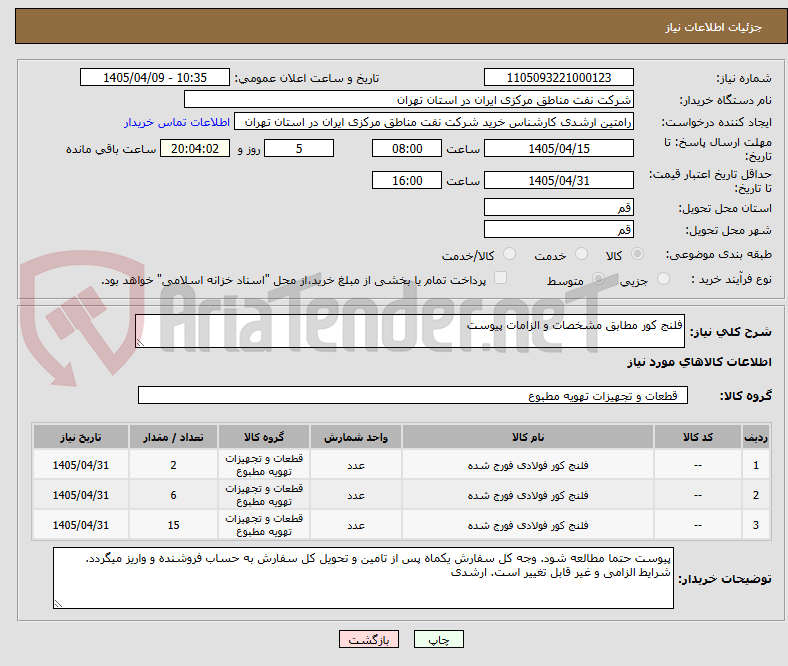Click the ردیف column header
The image size is (788, 666).
[x=756, y=437]
